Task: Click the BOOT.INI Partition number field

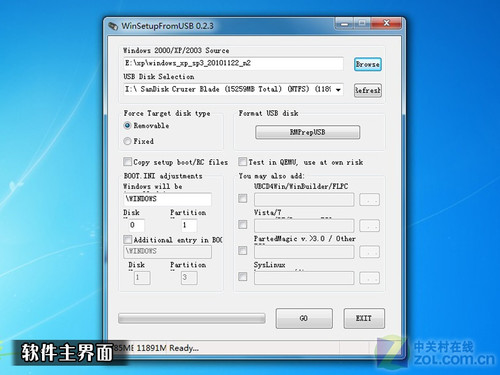Action: click(189, 225)
